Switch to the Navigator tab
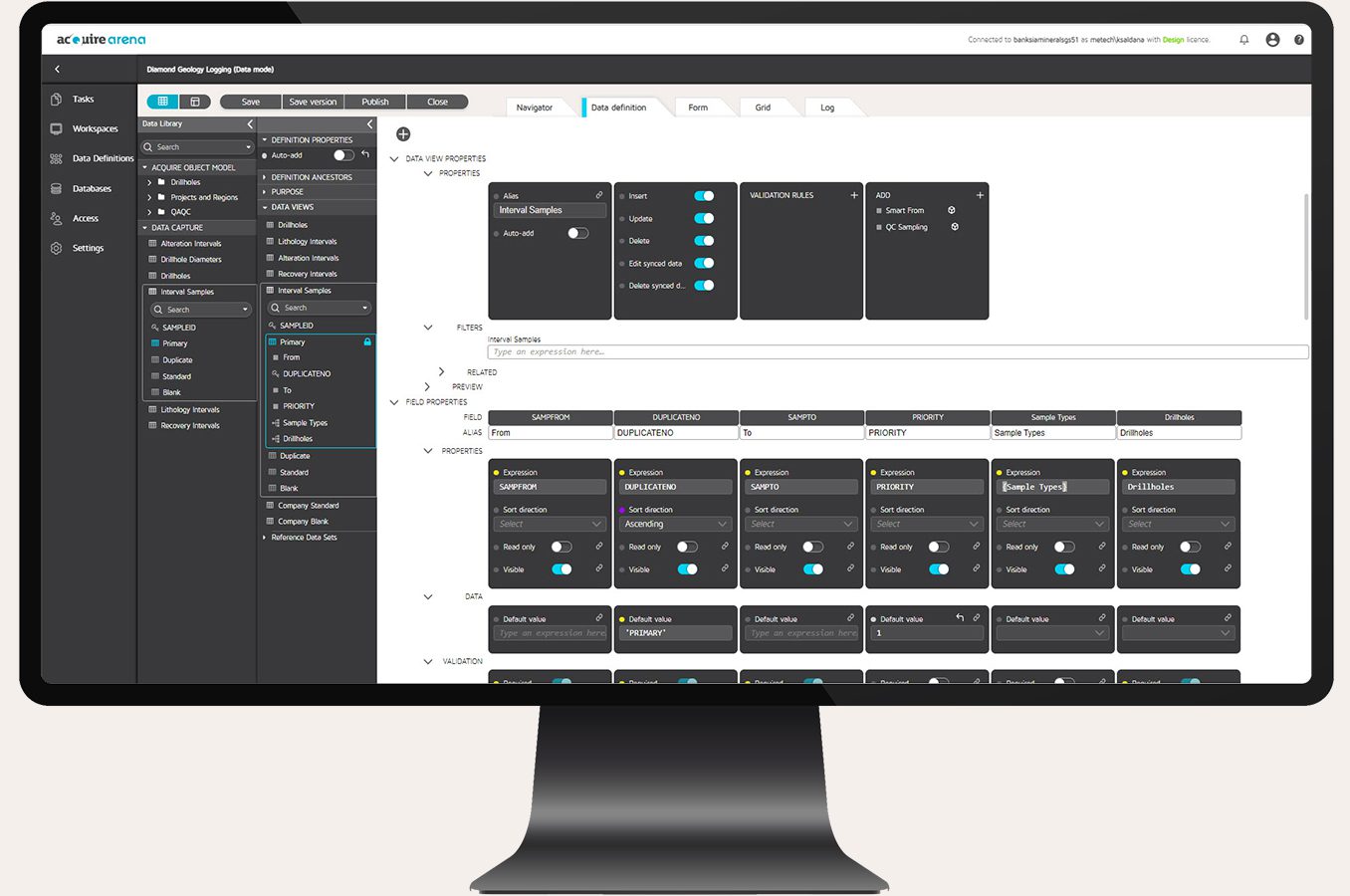 (x=534, y=108)
